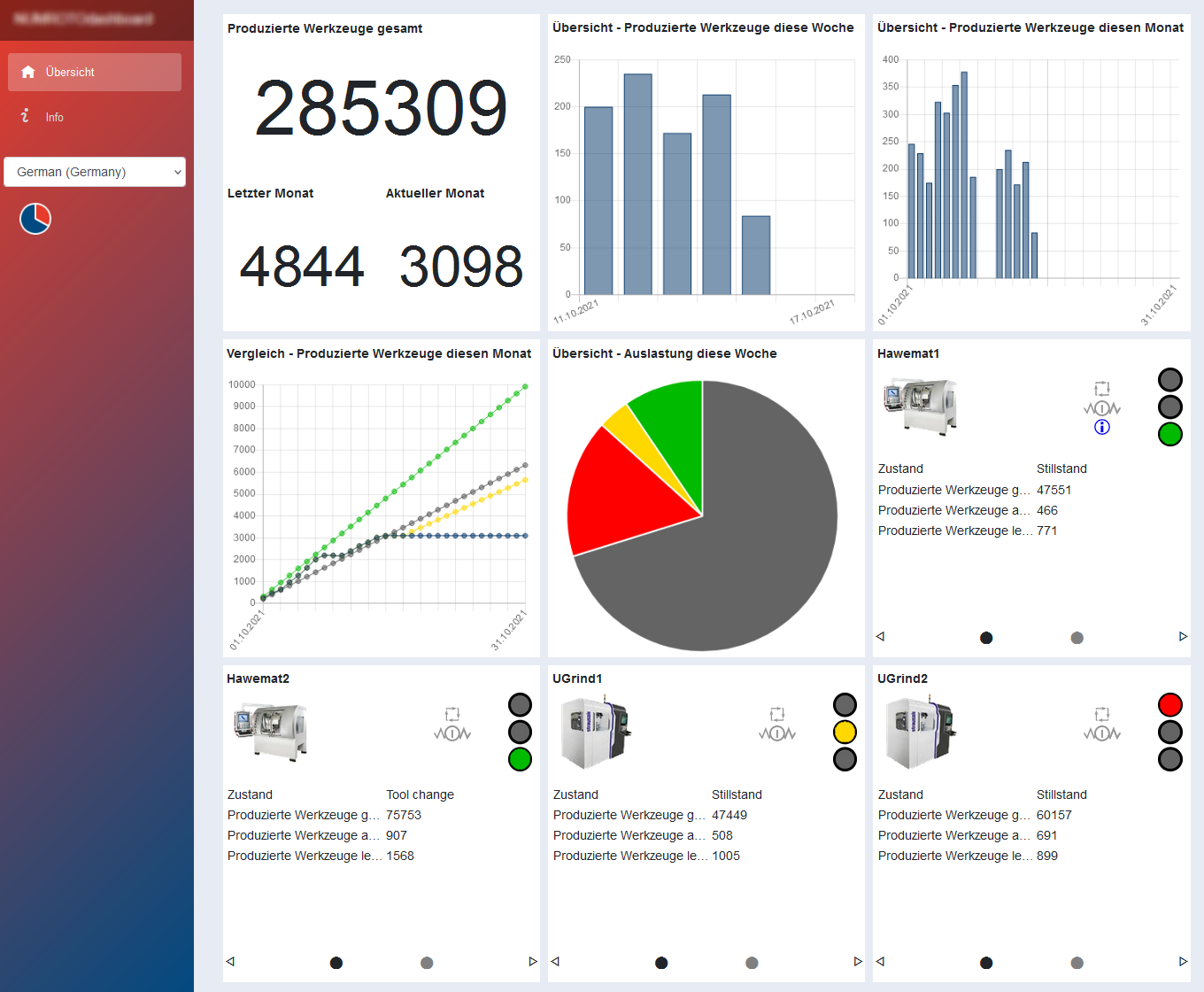Toggle the green status light on Hawemat1
The image size is (1204, 992).
coord(1169,434)
